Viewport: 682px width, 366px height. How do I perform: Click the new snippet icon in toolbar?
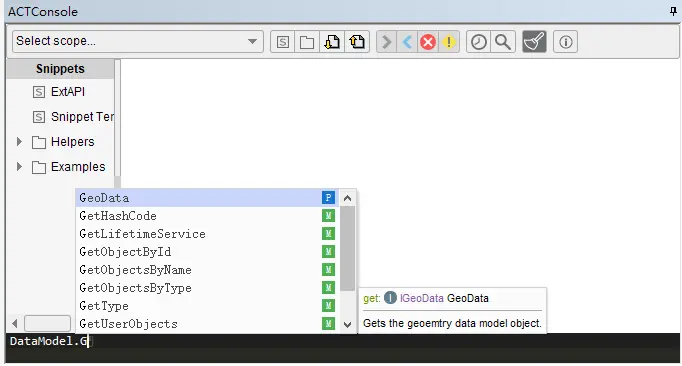point(283,42)
